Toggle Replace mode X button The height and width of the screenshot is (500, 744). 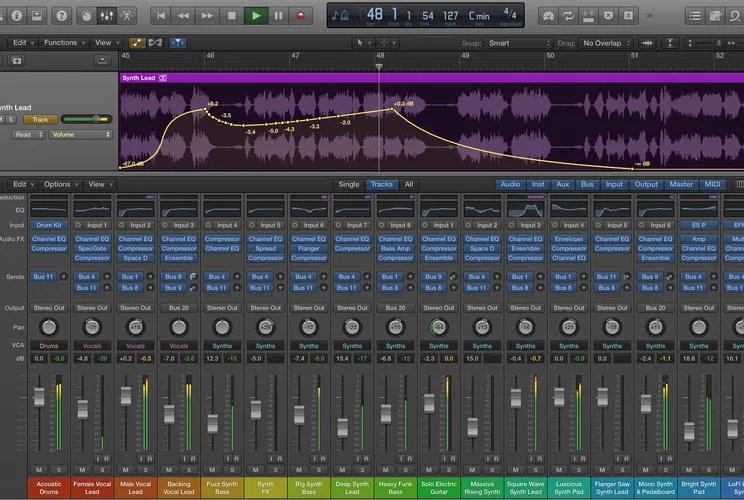coord(608,16)
